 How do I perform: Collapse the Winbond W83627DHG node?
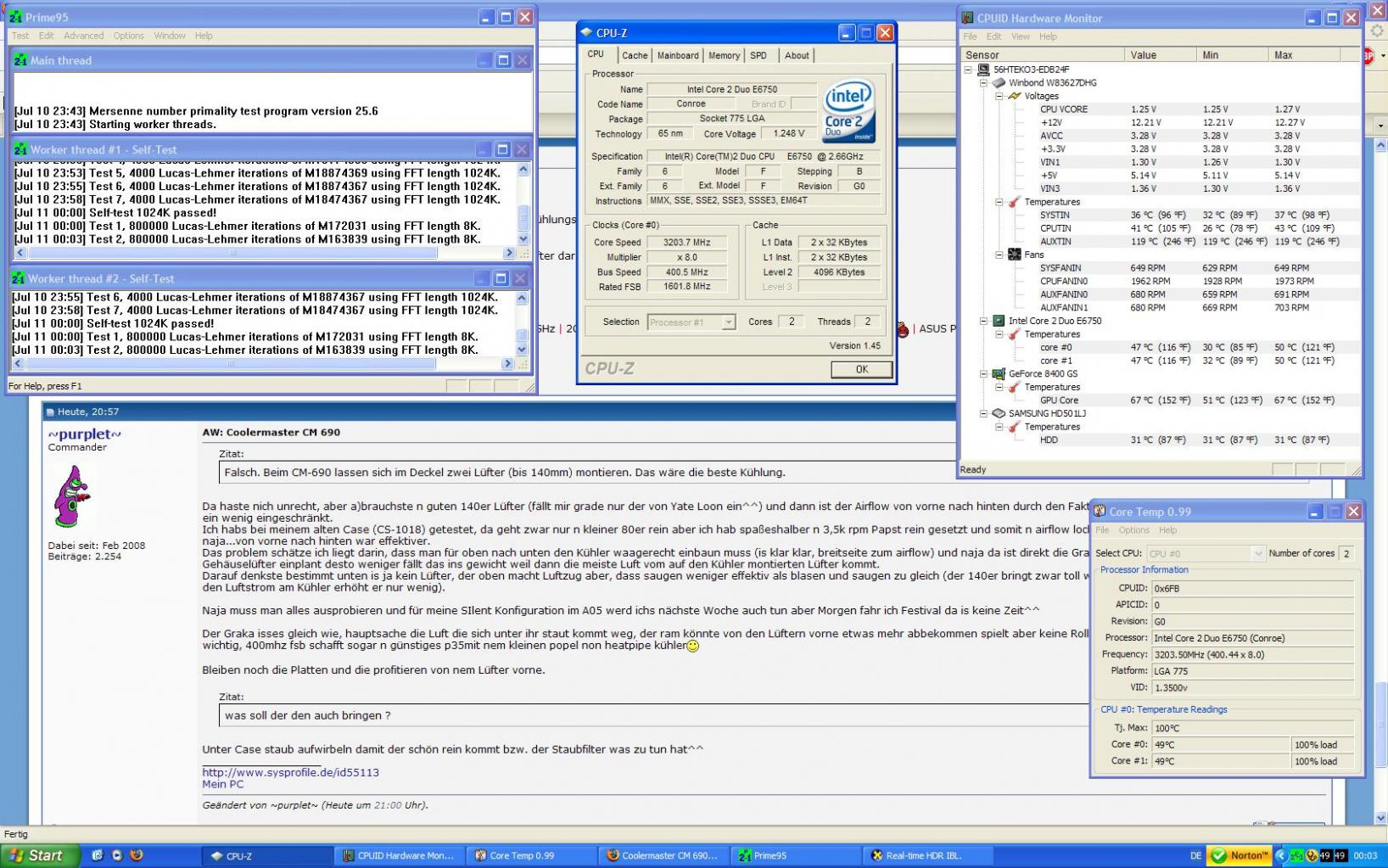(x=983, y=83)
